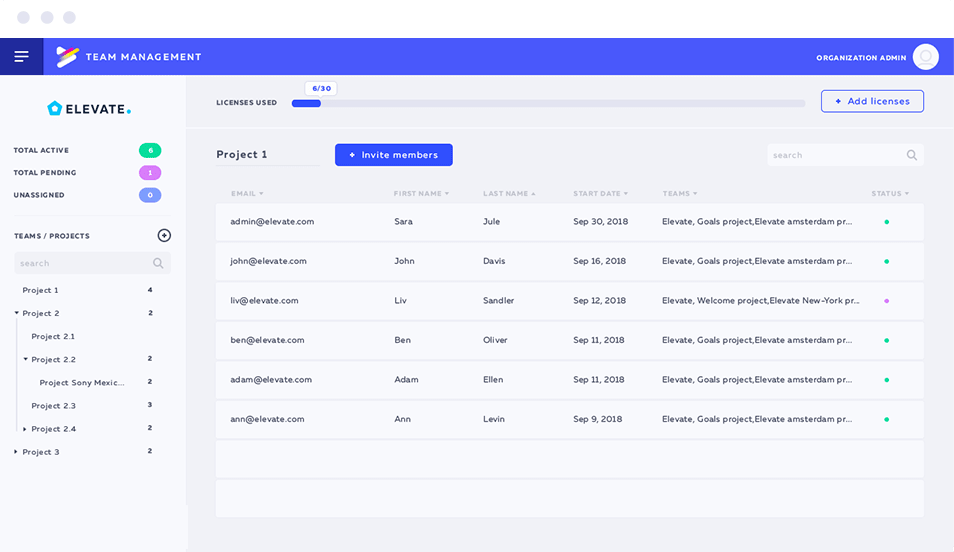954x552 pixels.
Task: Sort by First Name column
Action: [x=421, y=194]
